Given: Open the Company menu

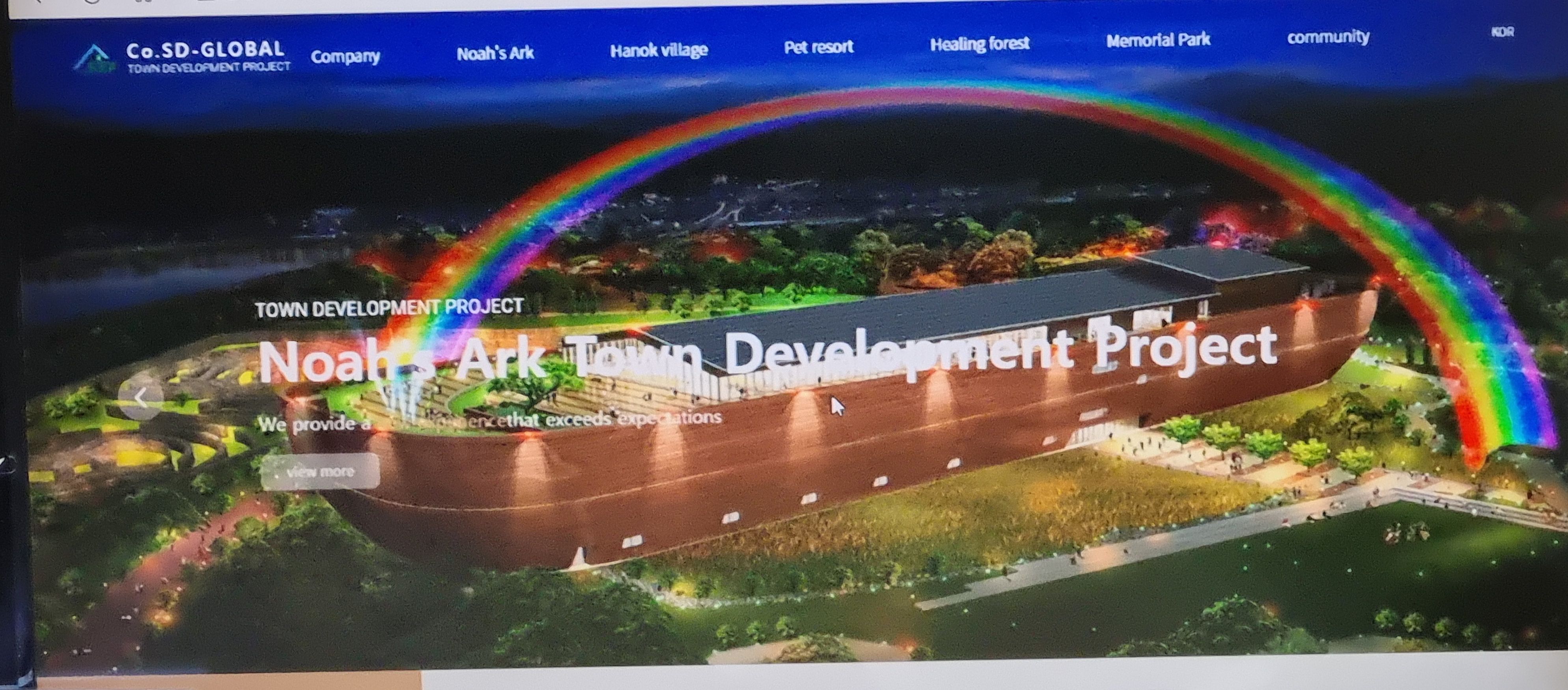Looking at the screenshot, I should click(x=345, y=57).
